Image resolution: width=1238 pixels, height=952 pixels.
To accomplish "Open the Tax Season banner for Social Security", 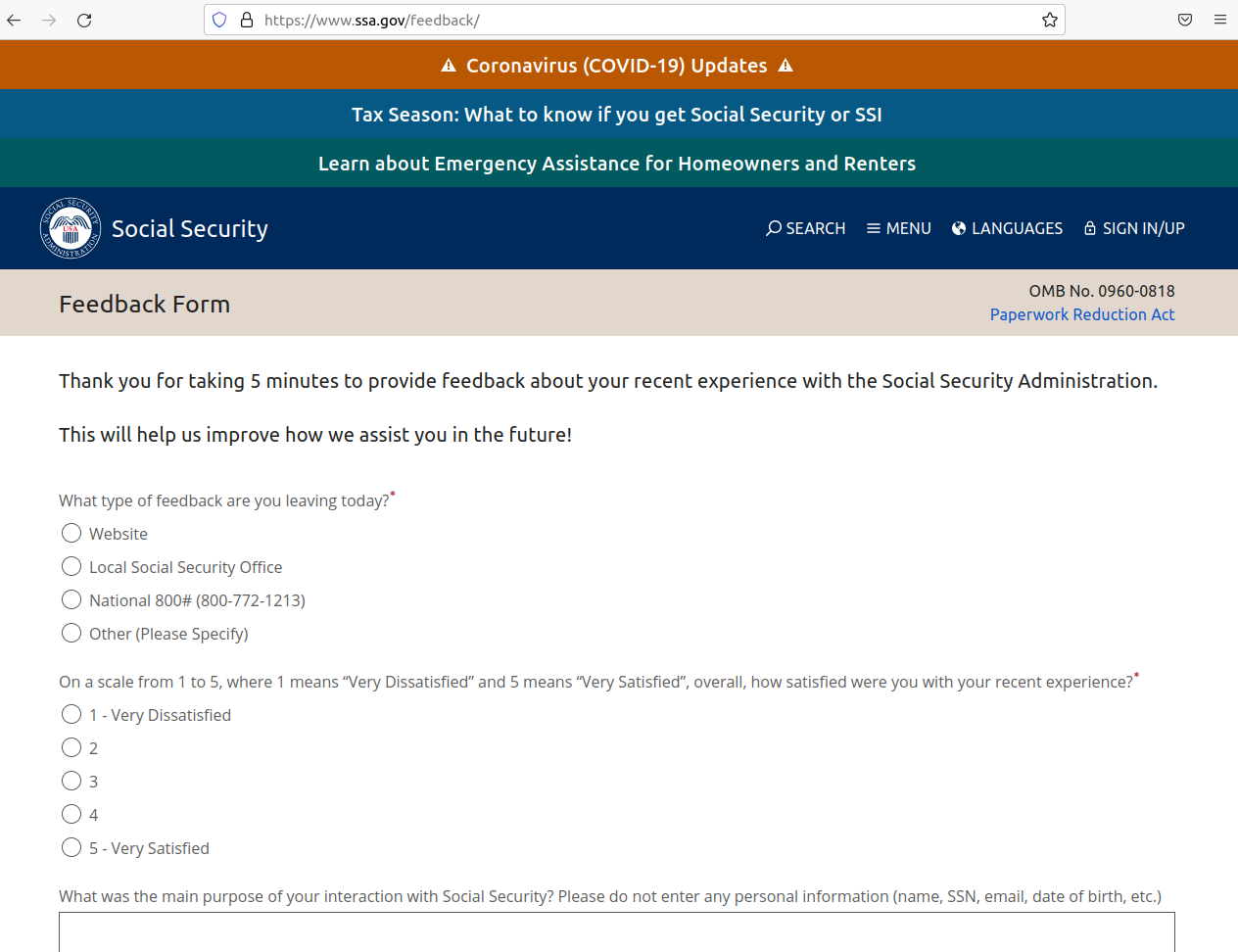I will [617, 114].
